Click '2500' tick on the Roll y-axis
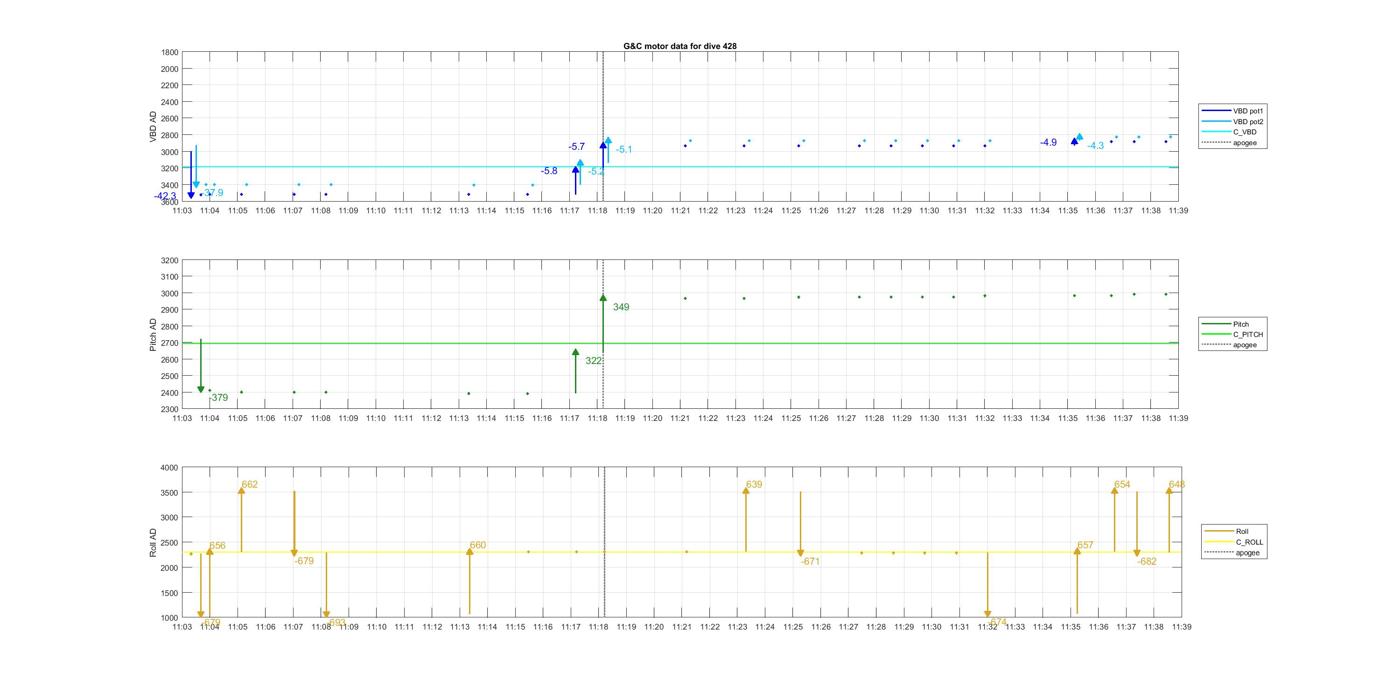Viewport: 1400px width, 693px height. pyautogui.click(x=169, y=543)
